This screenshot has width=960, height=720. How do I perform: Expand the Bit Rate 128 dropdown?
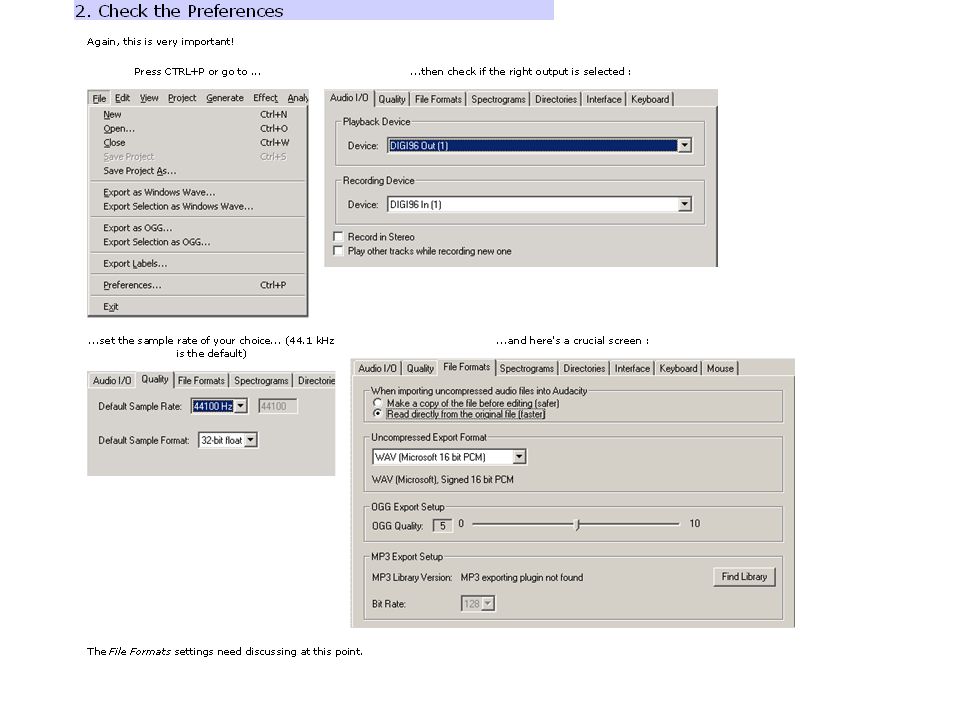487,604
